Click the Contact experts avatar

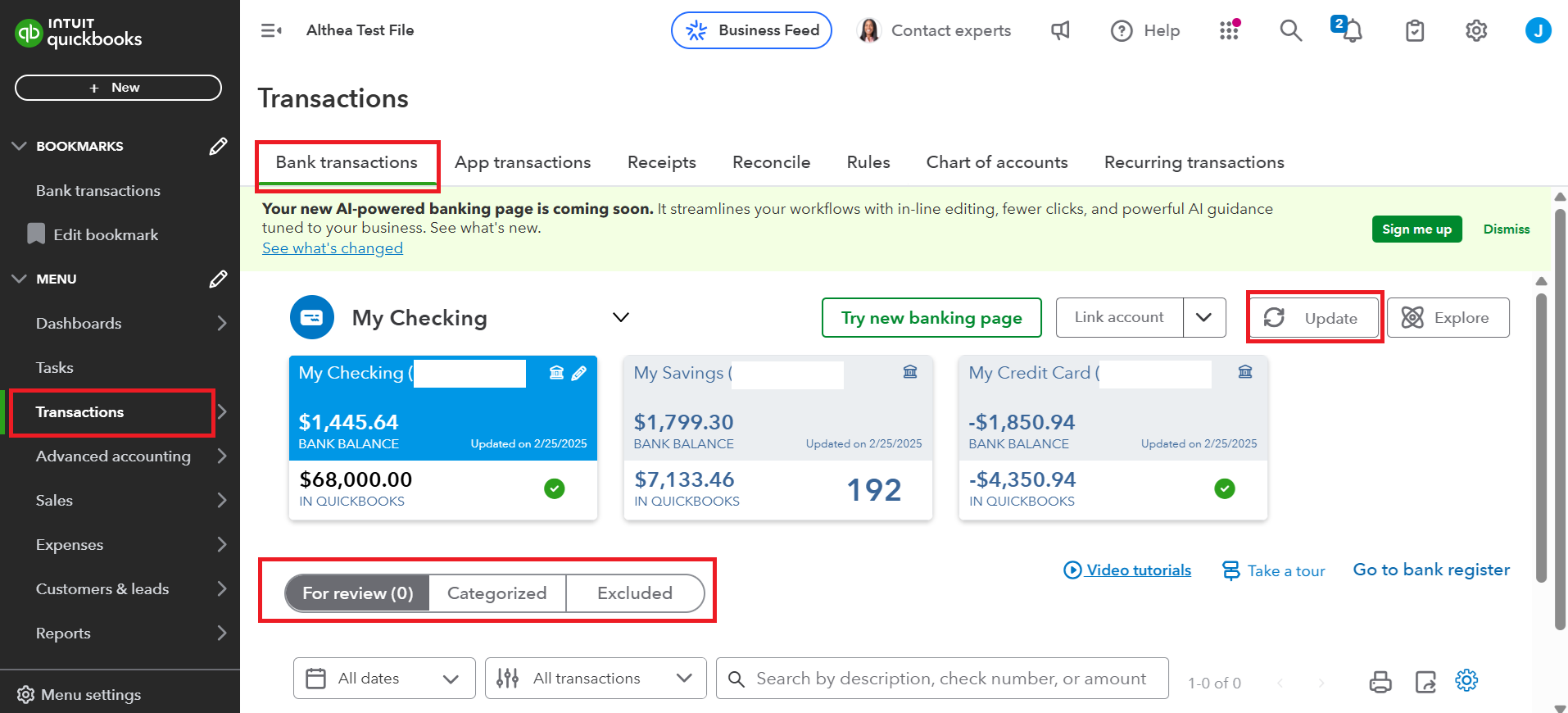pos(869,30)
